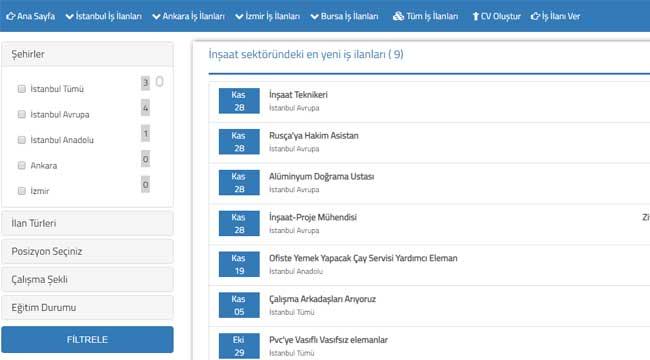Open Ofiste Yemek Yapacak Çay Servisi listing
This screenshot has height=360, width=650.
point(363,258)
